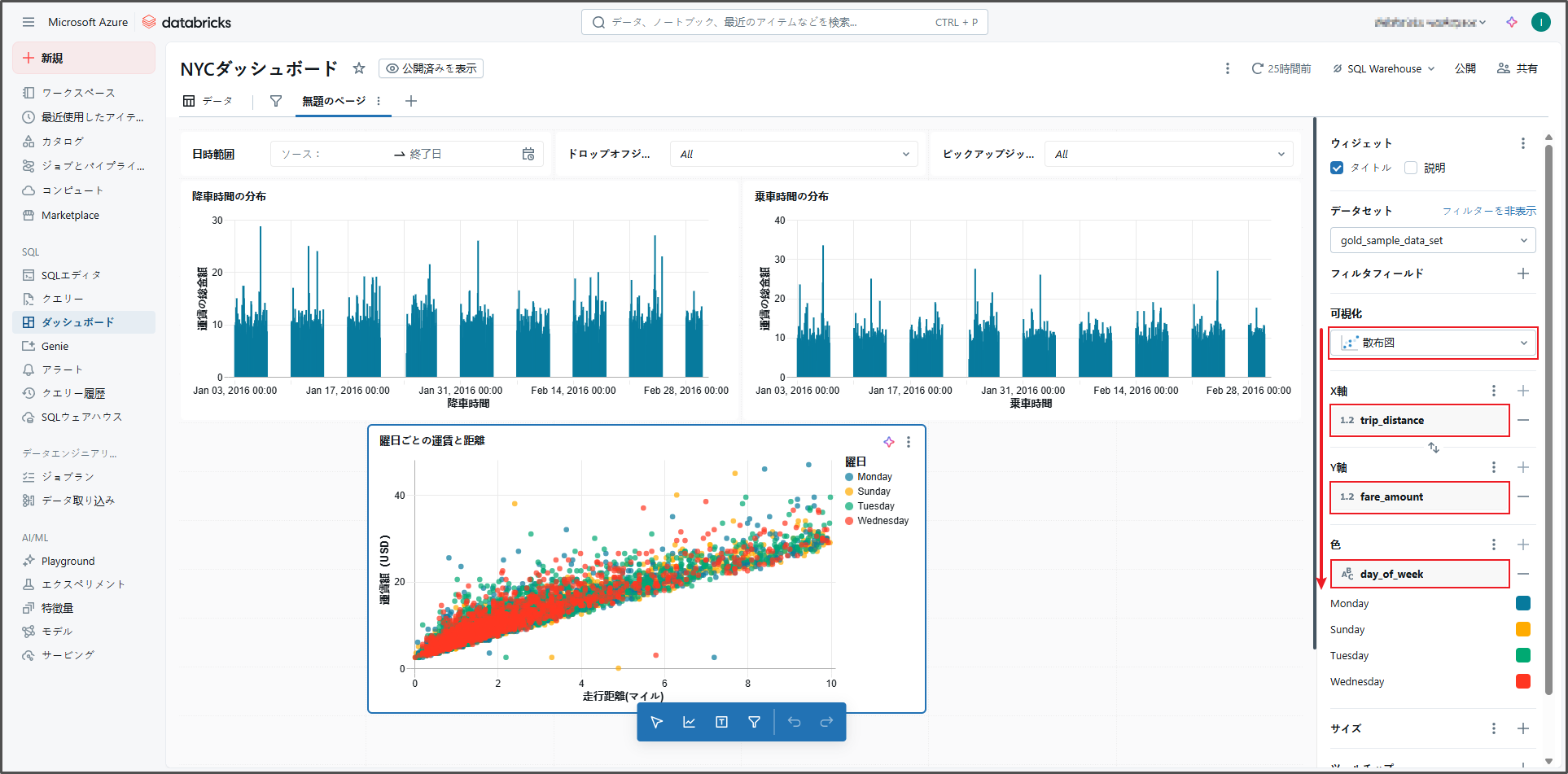
Task: Click the orange Sunday color swatch
Action: click(1522, 629)
